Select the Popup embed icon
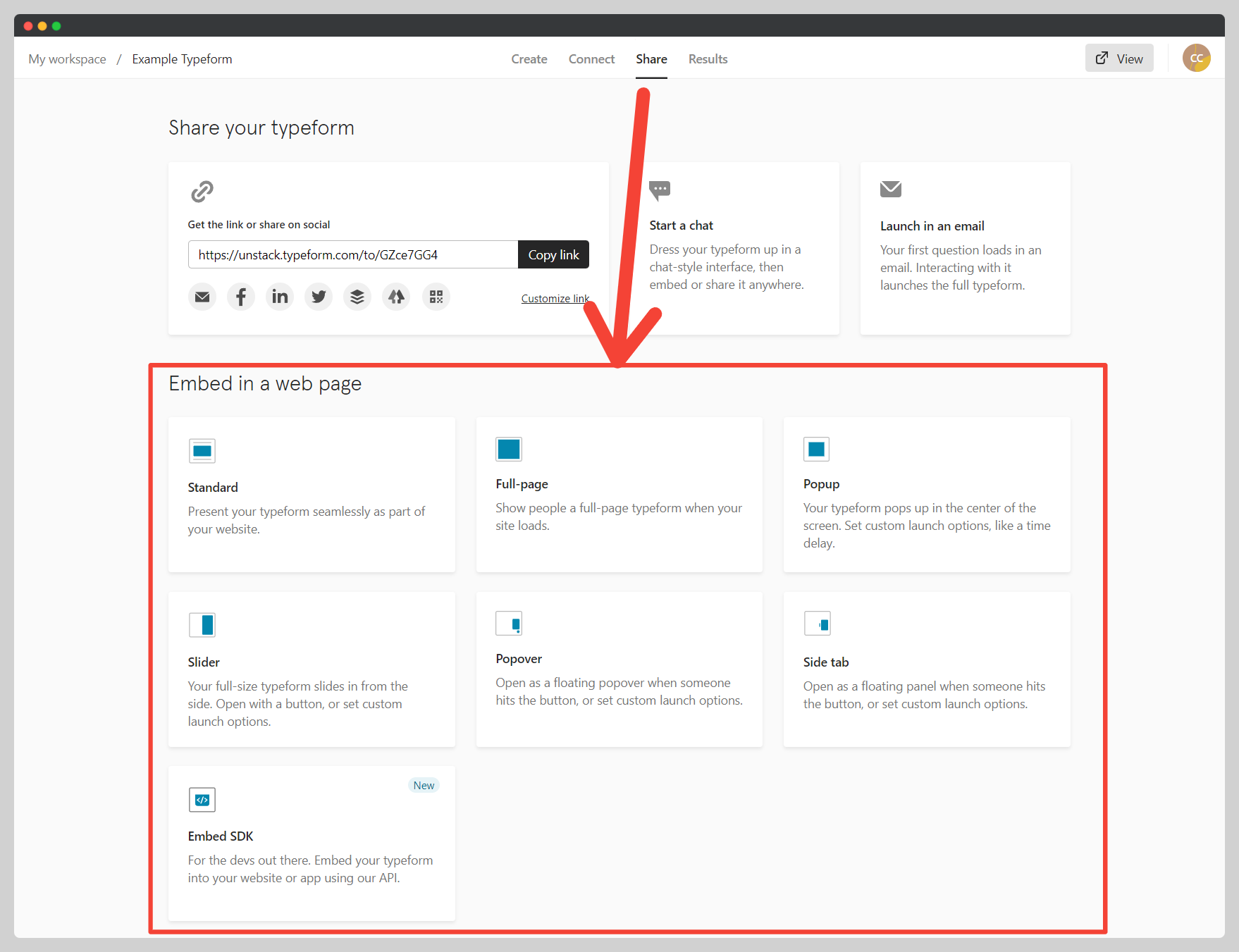 tap(816, 449)
